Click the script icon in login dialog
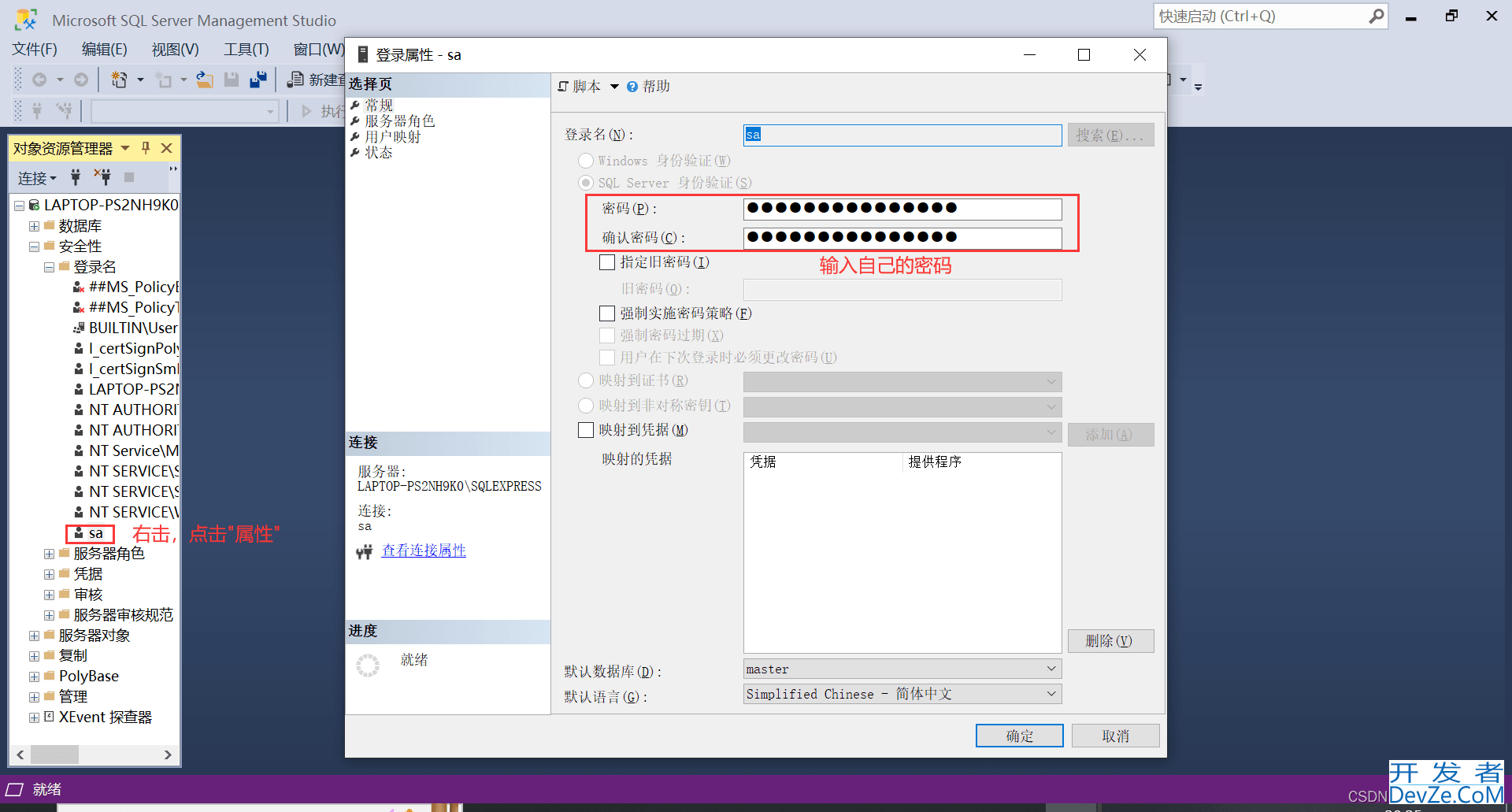The height and width of the screenshot is (812, 1512). click(563, 87)
